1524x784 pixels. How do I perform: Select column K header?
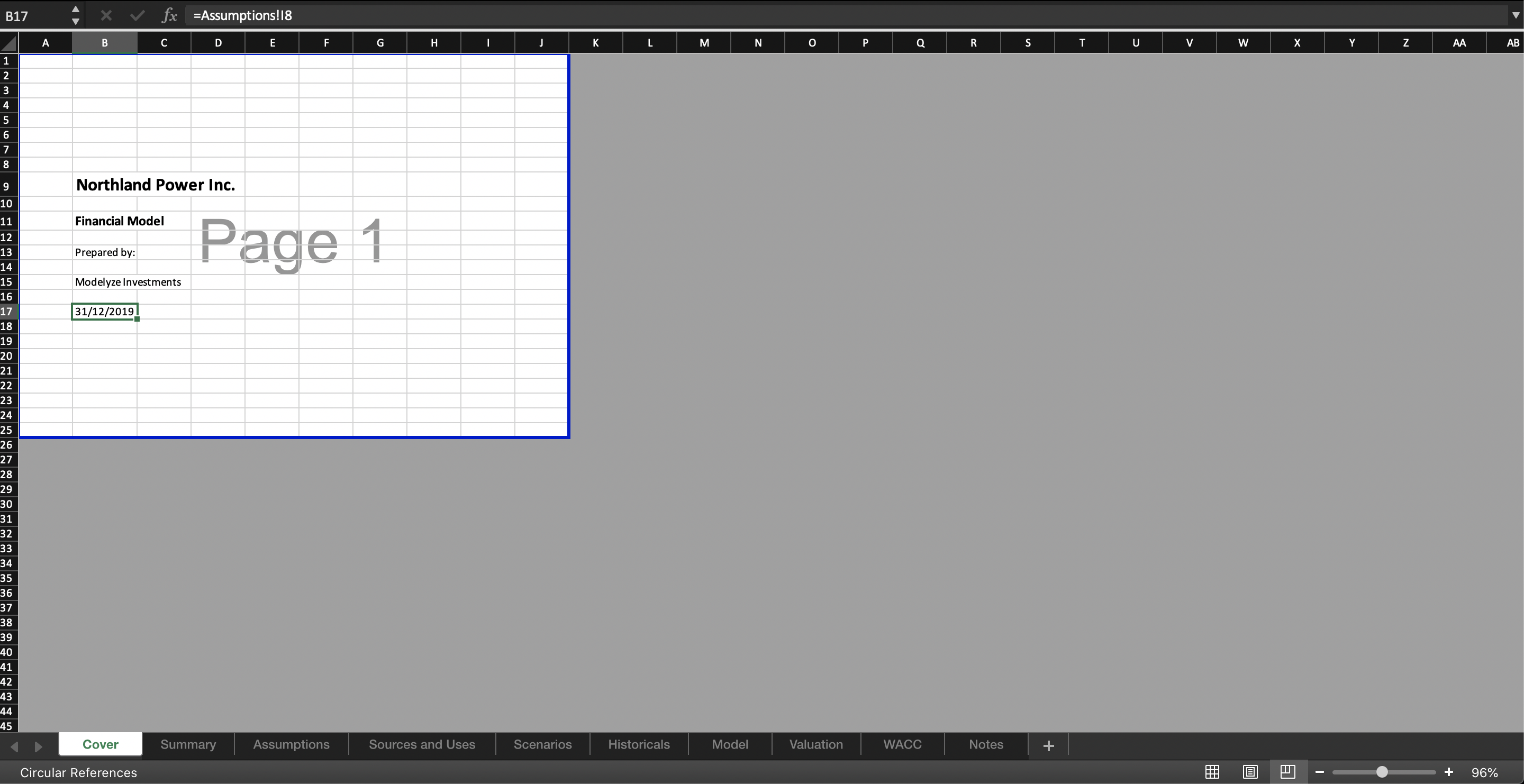click(596, 42)
